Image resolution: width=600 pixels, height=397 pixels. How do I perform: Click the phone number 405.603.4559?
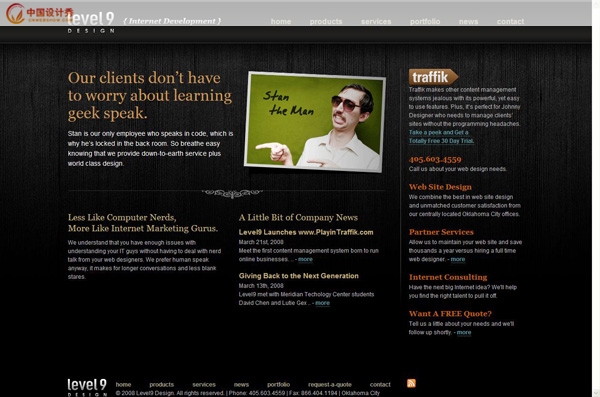435,159
